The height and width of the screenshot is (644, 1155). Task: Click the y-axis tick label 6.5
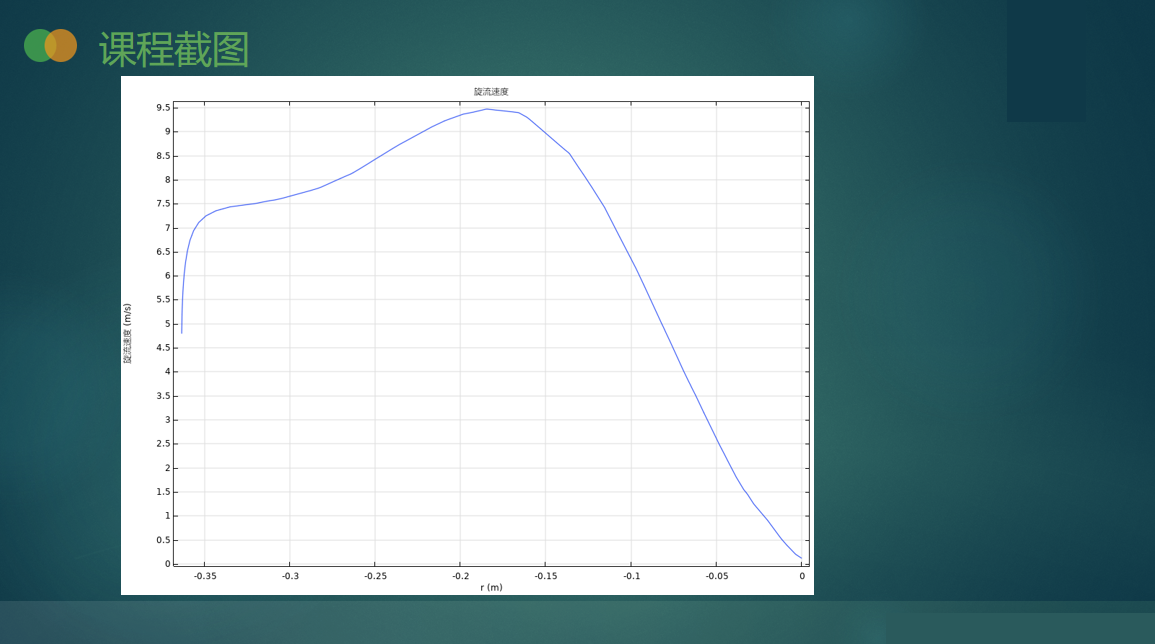[x=163, y=252]
